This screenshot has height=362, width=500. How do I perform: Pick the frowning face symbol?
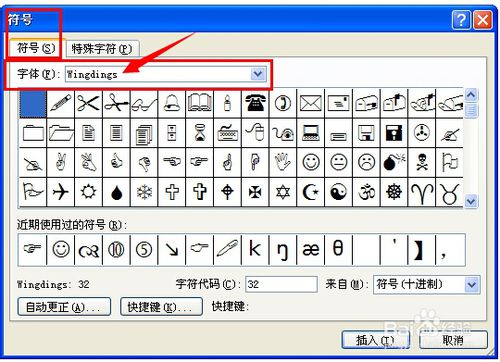pyautogui.click(x=366, y=163)
